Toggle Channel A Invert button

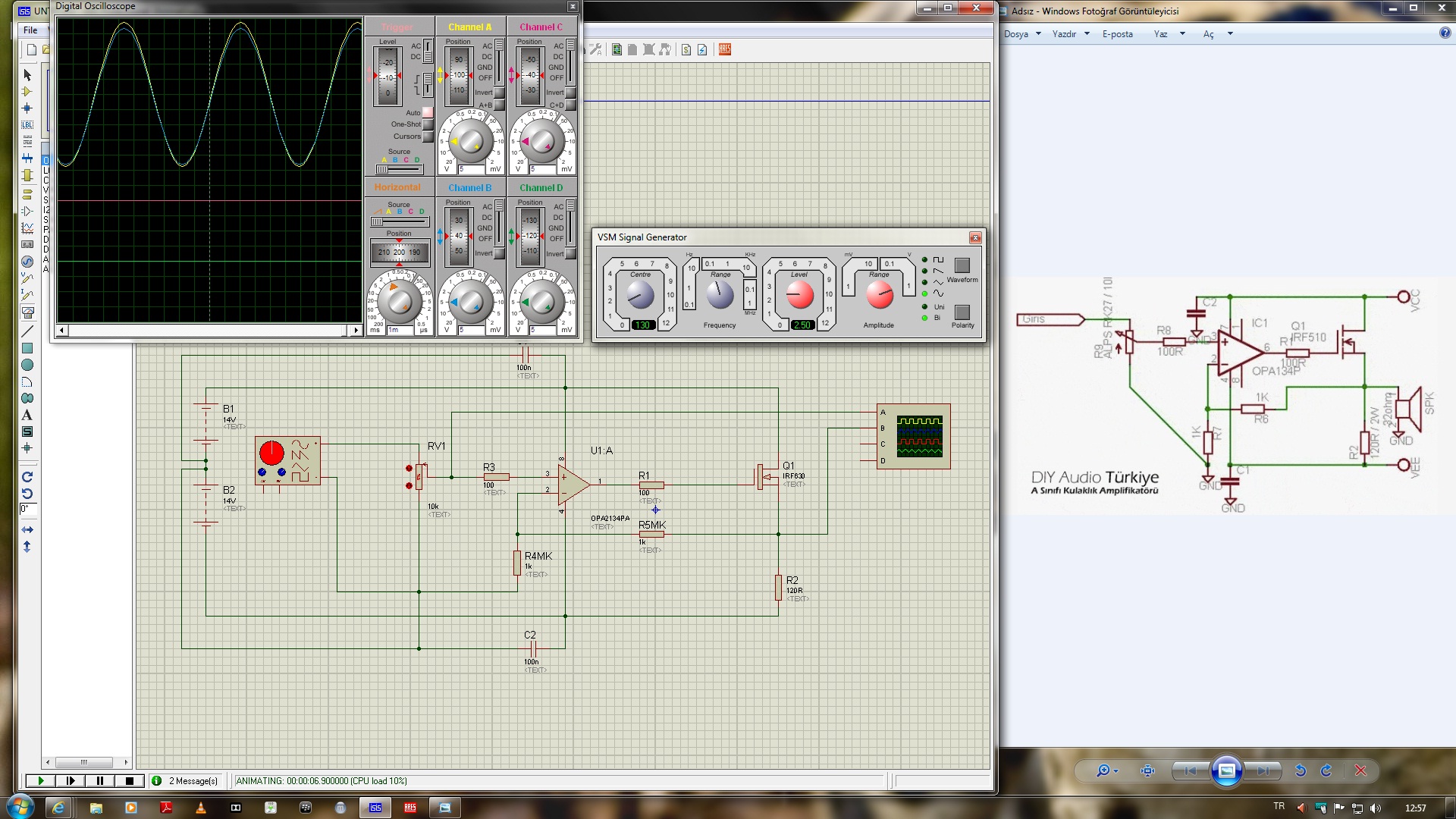click(499, 93)
